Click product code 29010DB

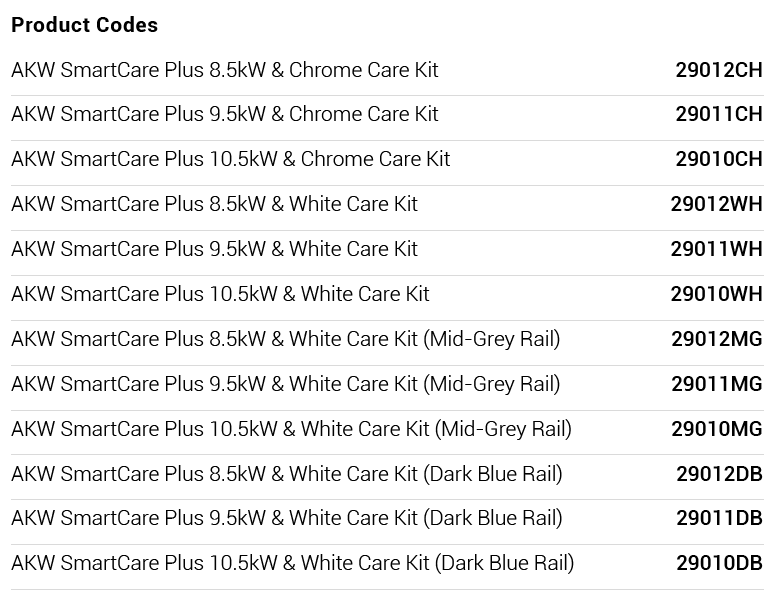[719, 563]
